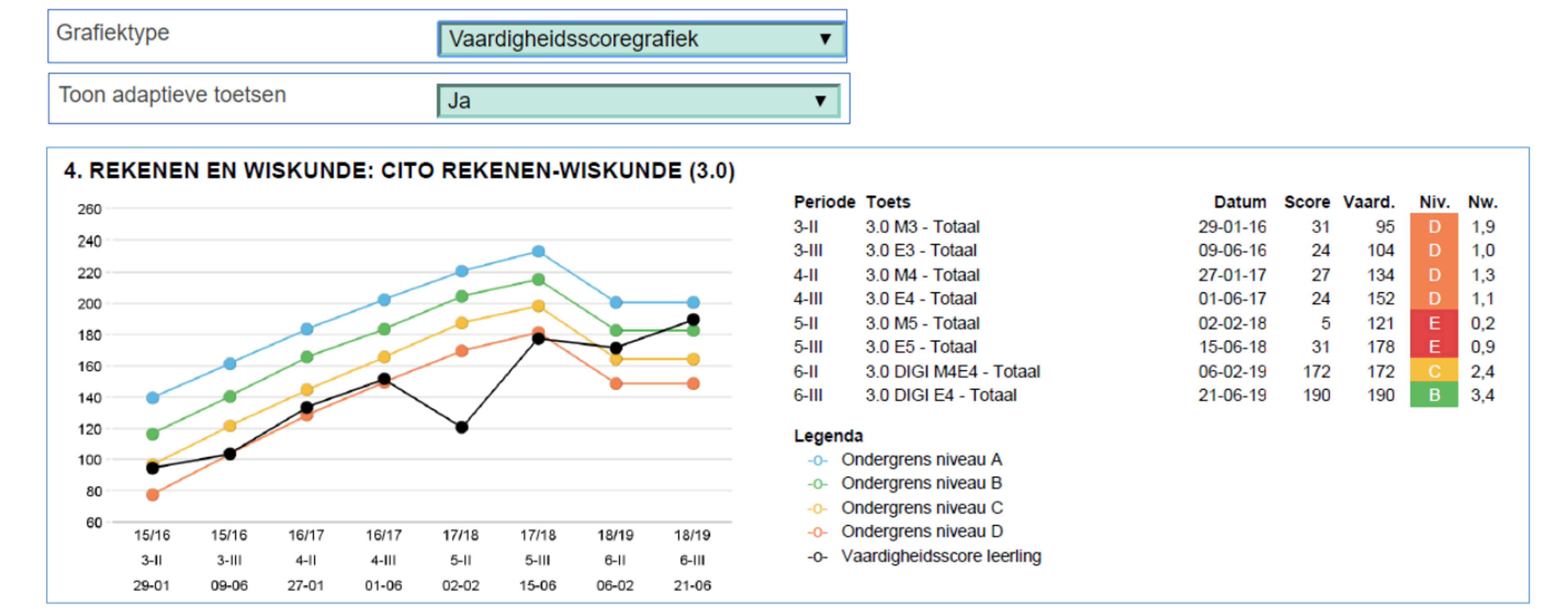The width and height of the screenshot is (1568, 609).
Task: Click the blue niveau A point at 3-II
Action: (x=153, y=398)
